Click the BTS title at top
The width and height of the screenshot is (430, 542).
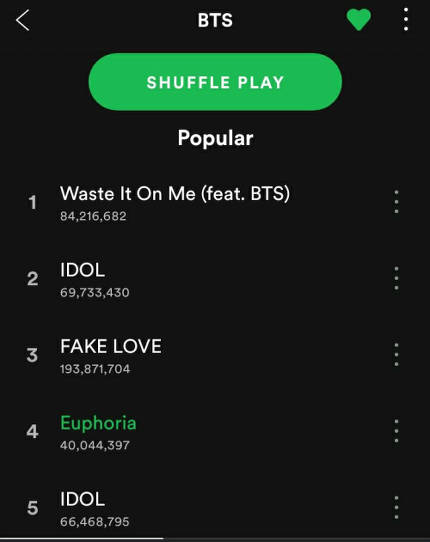click(x=215, y=20)
